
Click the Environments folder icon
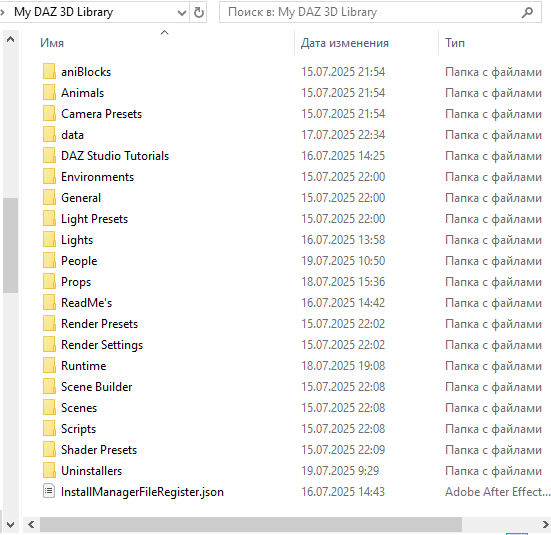[49, 176]
